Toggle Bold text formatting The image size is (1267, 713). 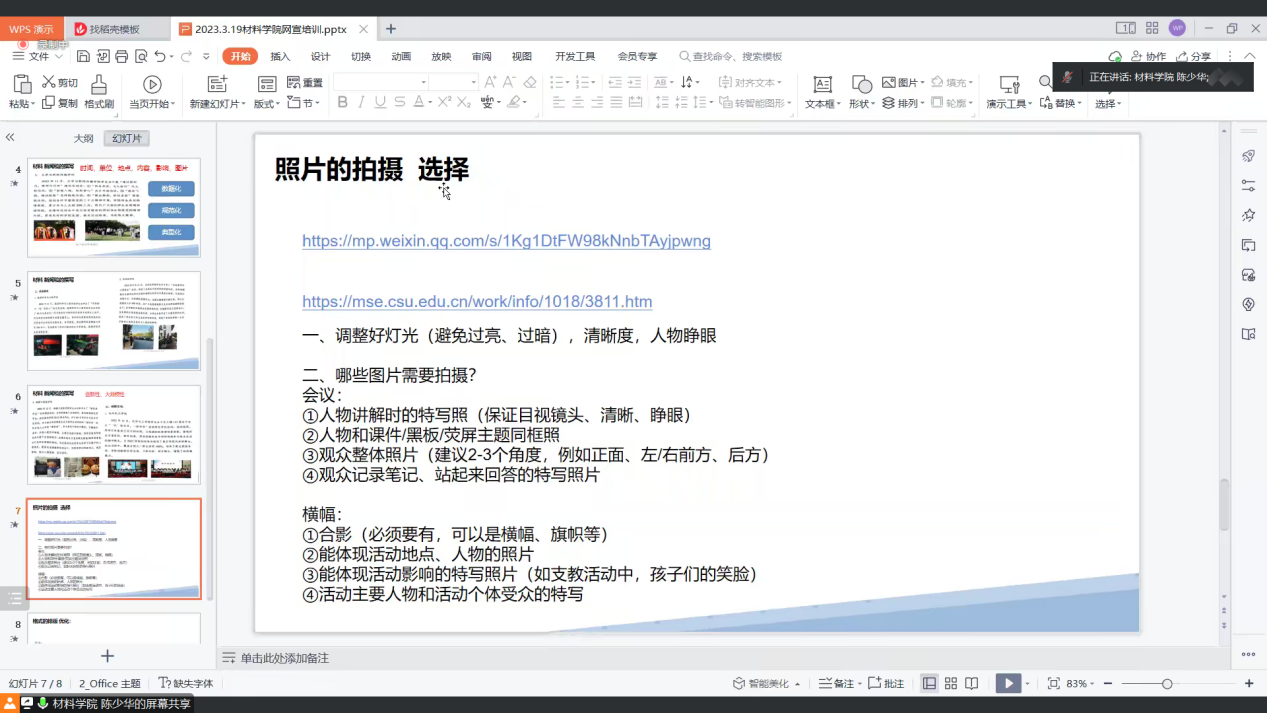[343, 102]
